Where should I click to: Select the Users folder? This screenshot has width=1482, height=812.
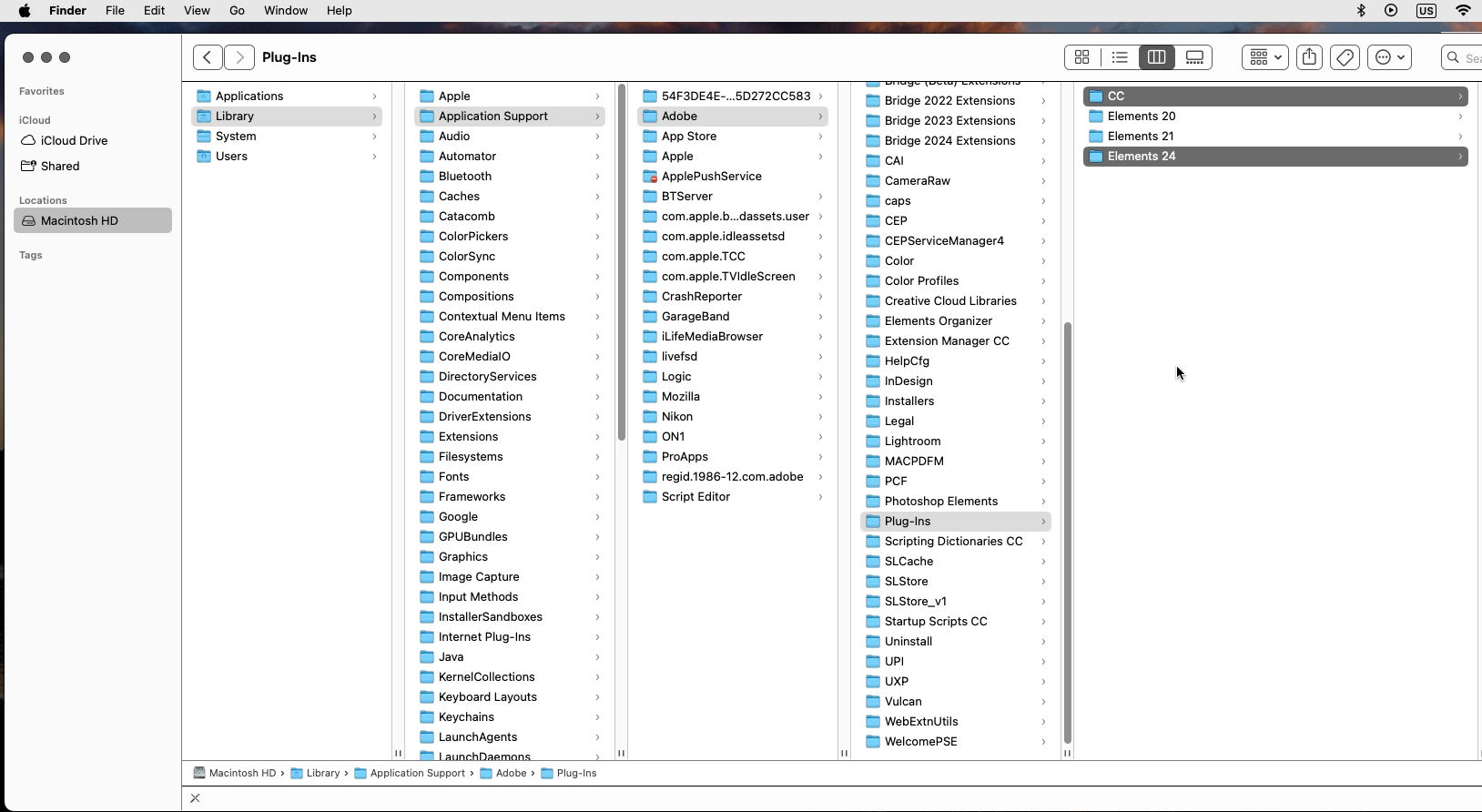pyautogui.click(x=287, y=156)
